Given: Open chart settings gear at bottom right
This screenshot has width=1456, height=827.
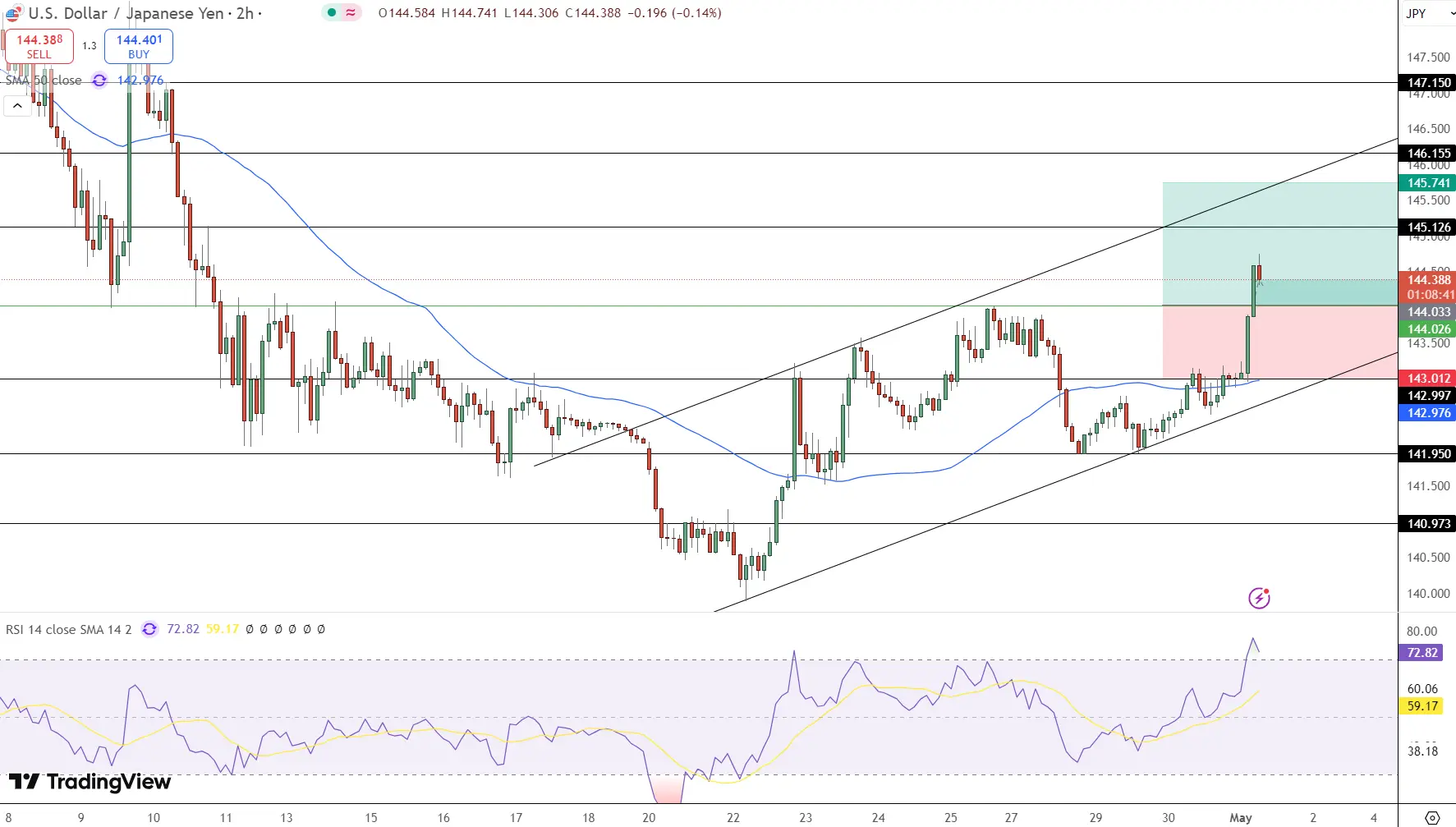Looking at the screenshot, I should pyautogui.click(x=1432, y=817).
